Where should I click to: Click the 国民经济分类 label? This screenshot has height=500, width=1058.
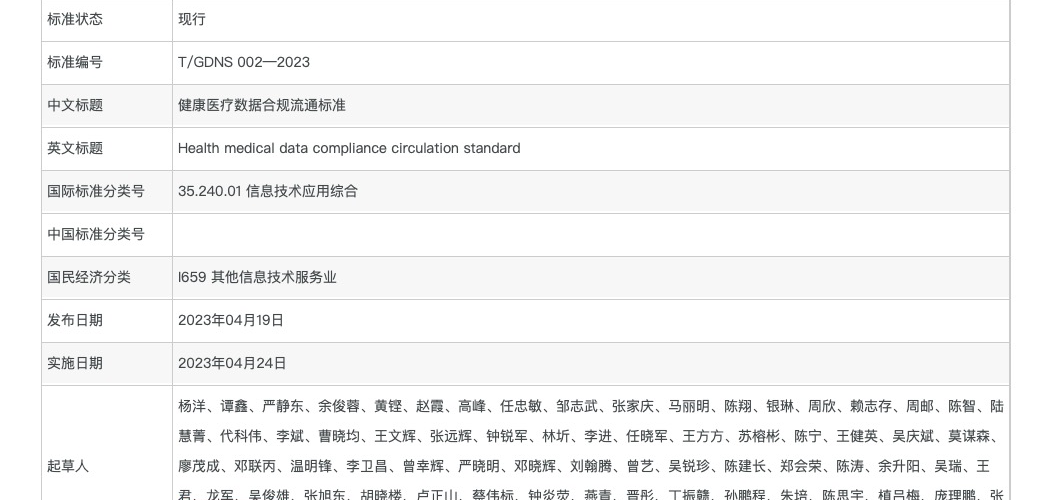(89, 277)
